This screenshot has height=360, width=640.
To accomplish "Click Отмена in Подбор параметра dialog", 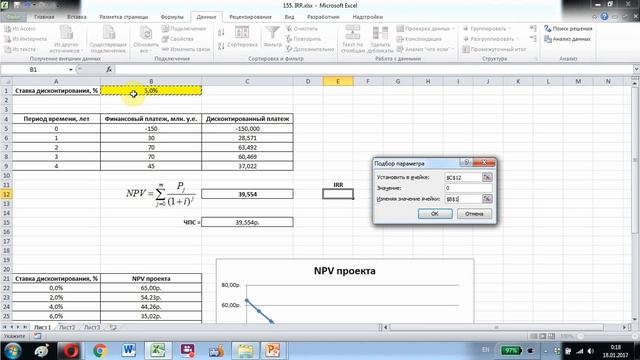I will tap(474, 213).
